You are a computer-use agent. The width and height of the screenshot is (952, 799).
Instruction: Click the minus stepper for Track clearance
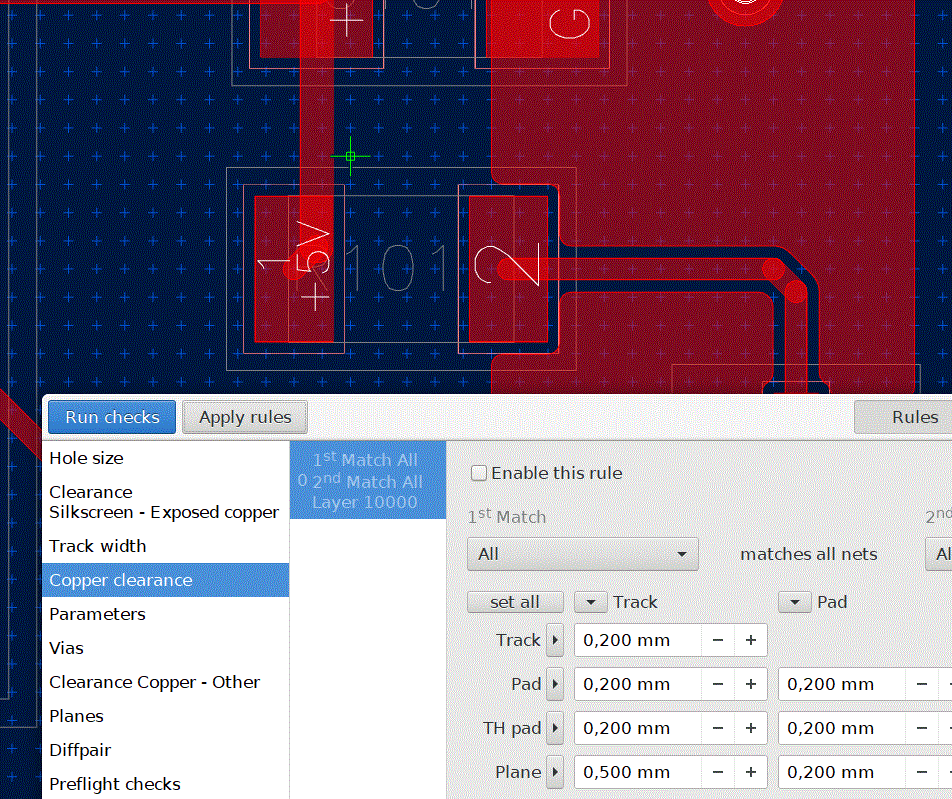pos(718,640)
